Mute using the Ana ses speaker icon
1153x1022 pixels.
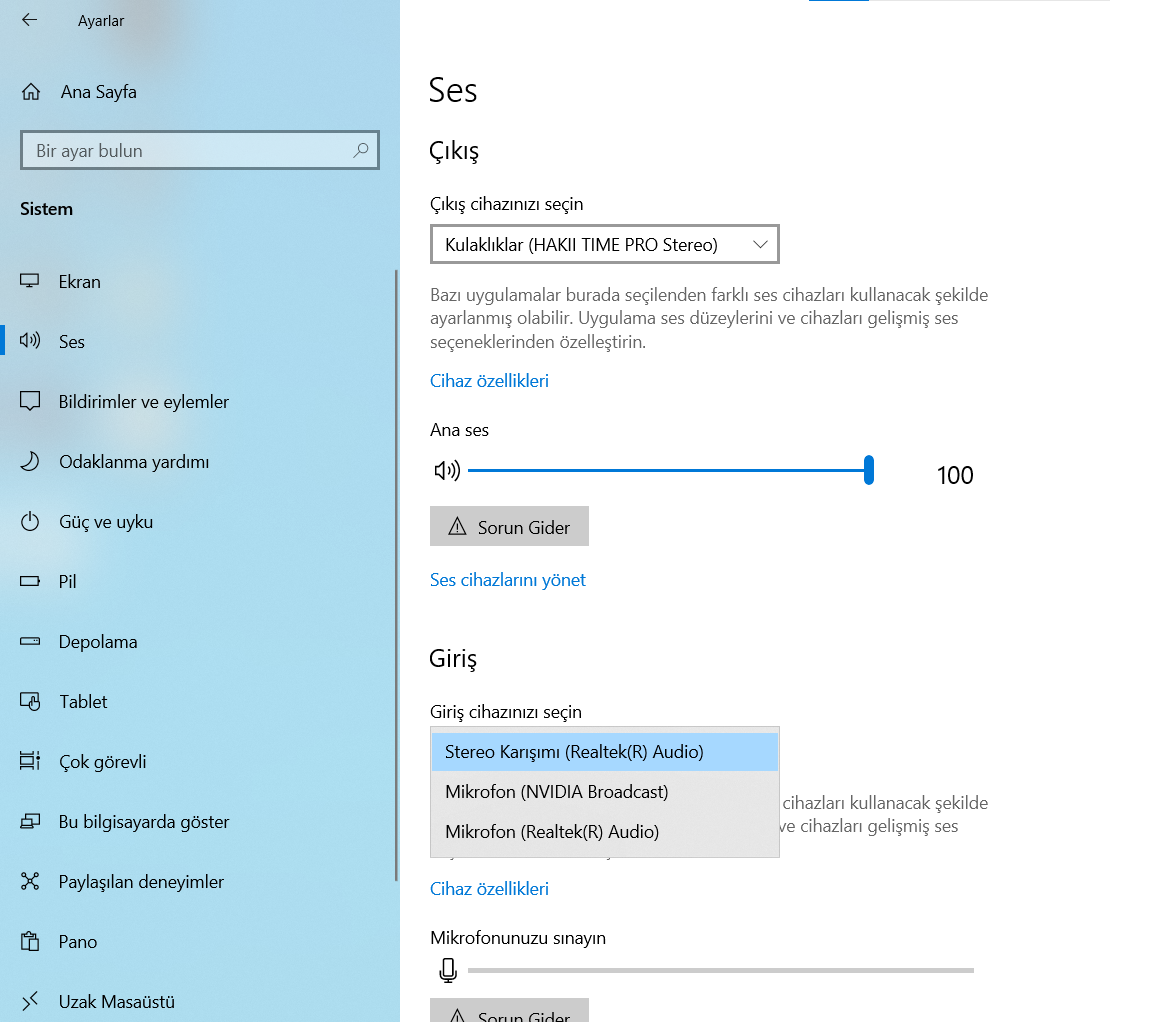pyautogui.click(x=447, y=471)
